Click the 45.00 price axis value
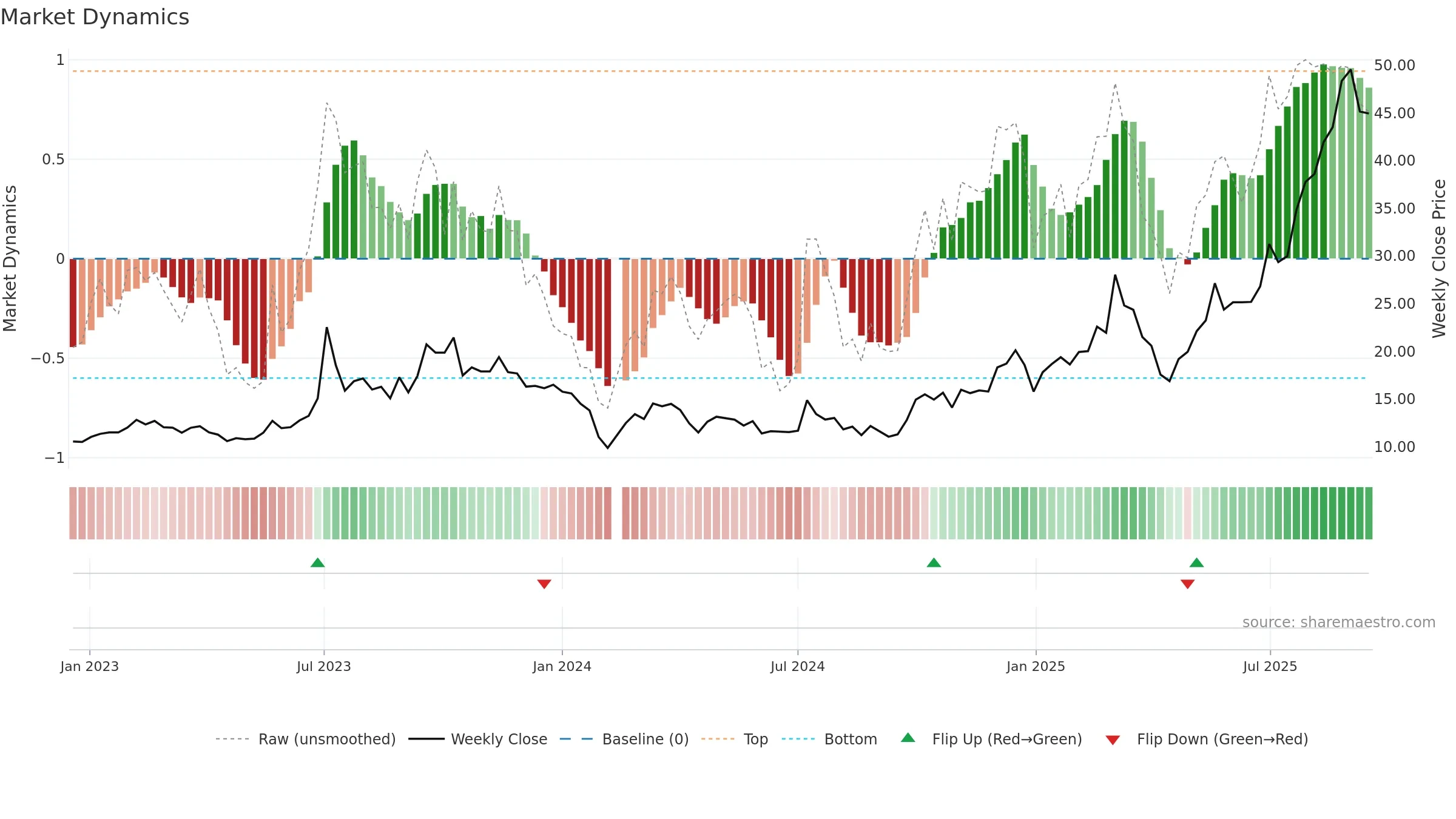This screenshot has width=1456, height=819. click(1395, 113)
